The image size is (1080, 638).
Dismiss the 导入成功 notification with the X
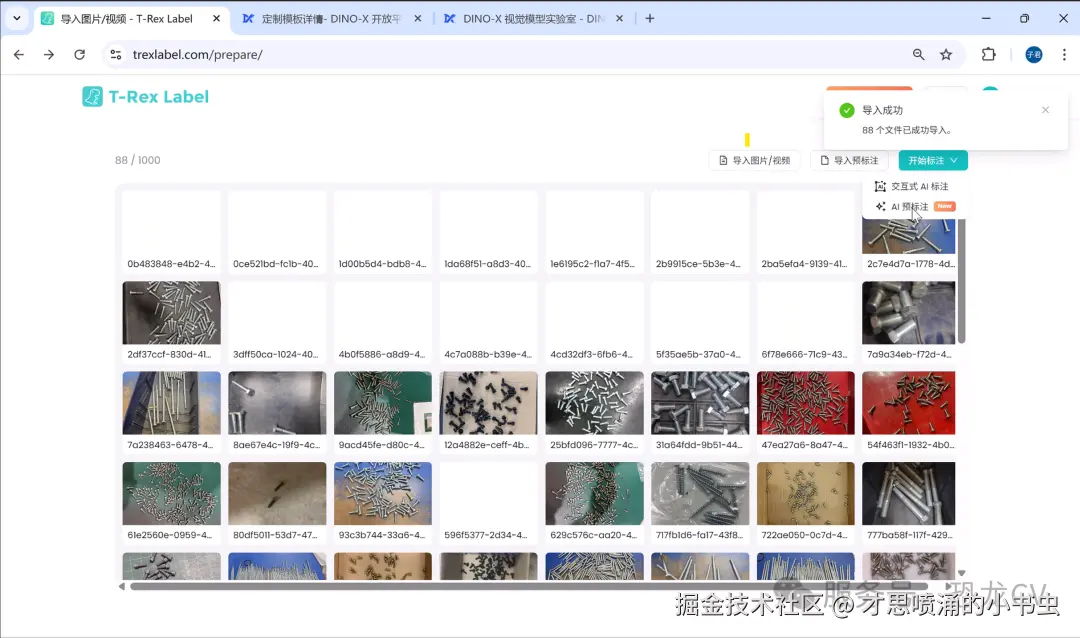tap(1045, 109)
